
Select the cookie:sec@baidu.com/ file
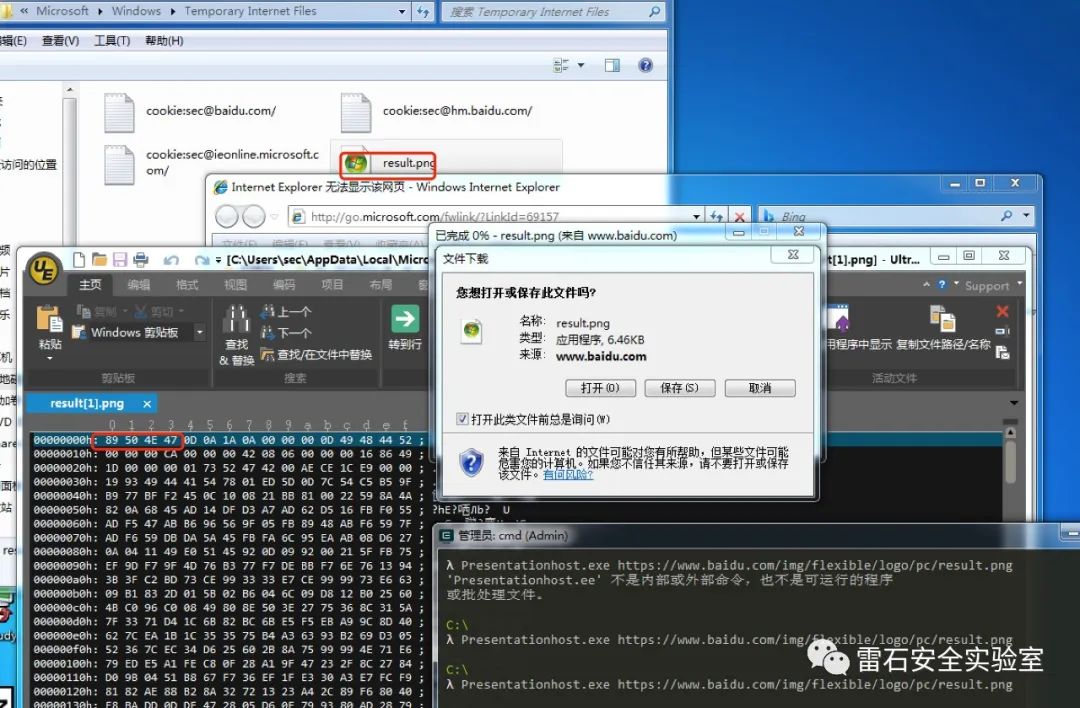190,112
